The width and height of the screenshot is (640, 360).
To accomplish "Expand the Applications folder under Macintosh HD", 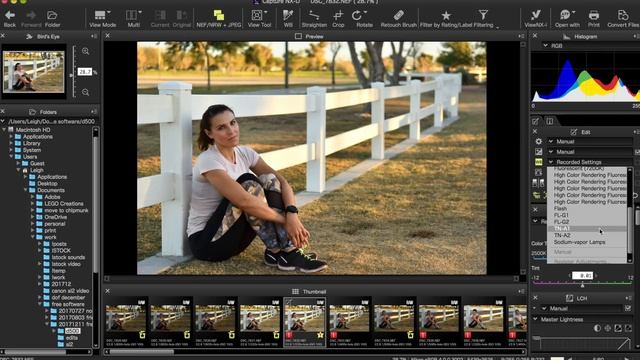I will 11,136.
